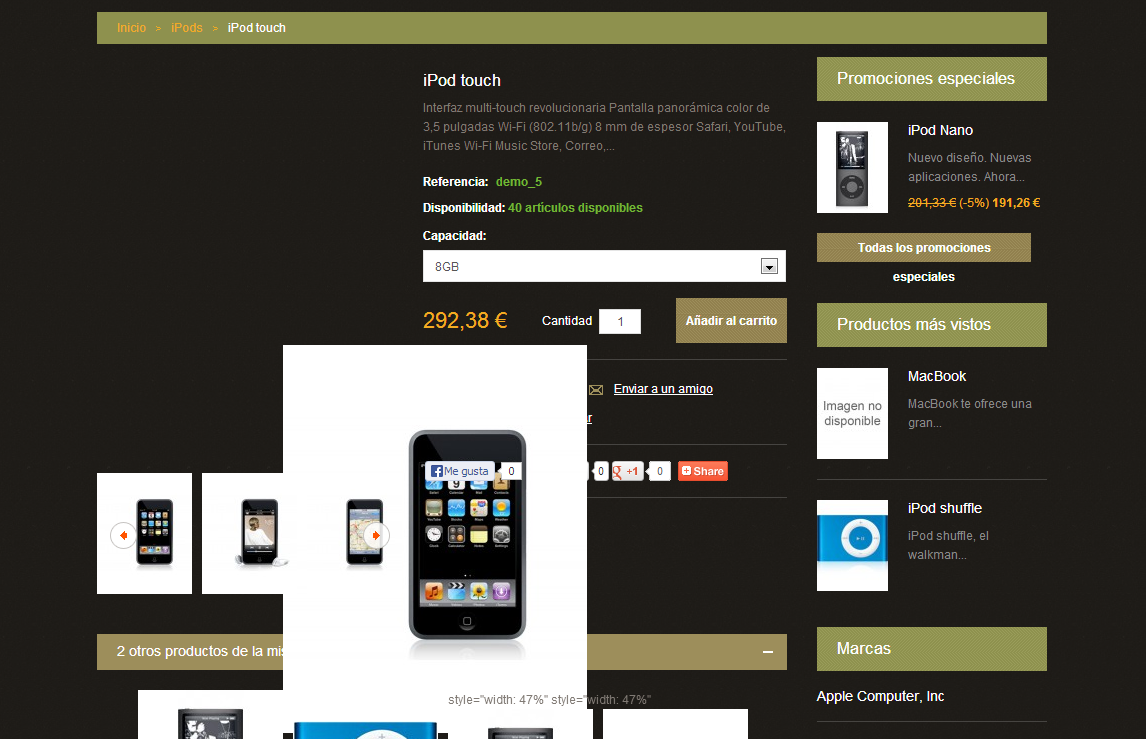
Task: Open iPods category in breadcrumb
Action: coord(187,28)
